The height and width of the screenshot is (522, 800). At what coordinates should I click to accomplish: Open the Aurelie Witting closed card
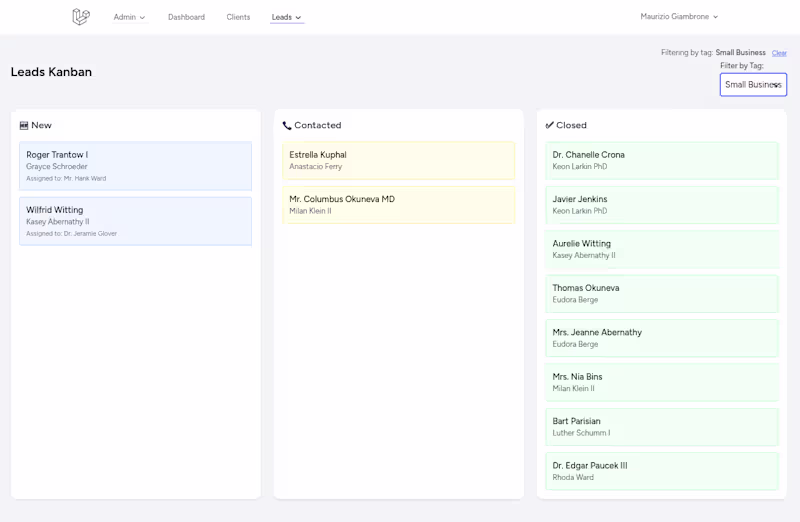(661, 249)
